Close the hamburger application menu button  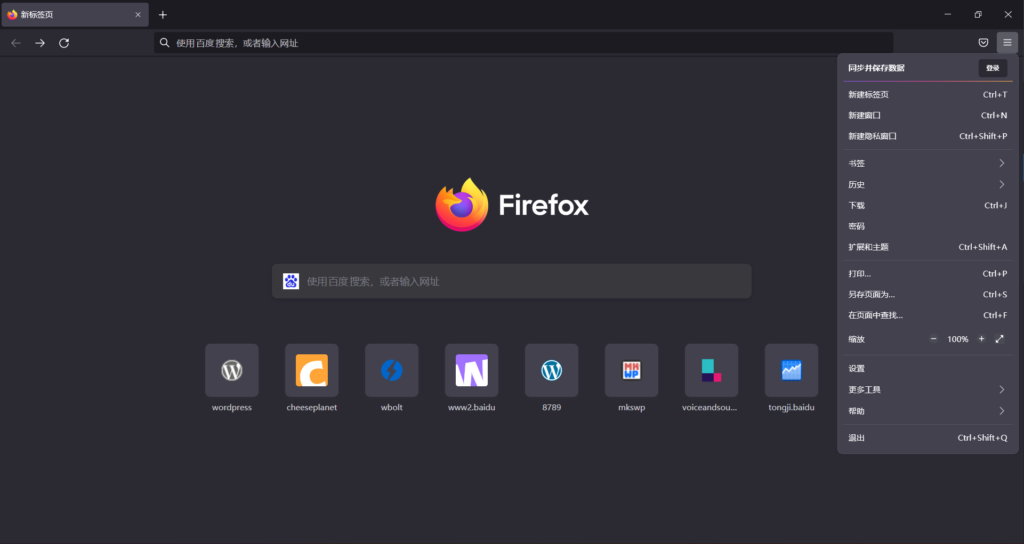click(x=1007, y=42)
